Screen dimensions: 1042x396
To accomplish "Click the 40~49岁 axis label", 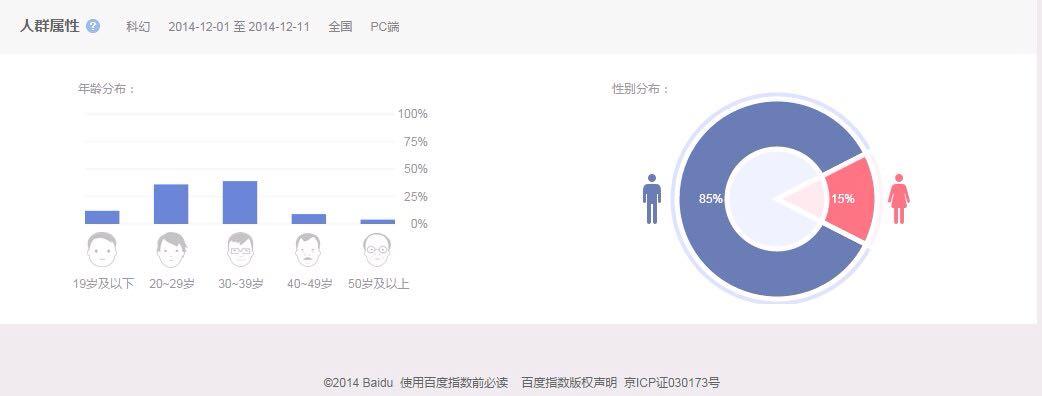I will pos(310,284).
